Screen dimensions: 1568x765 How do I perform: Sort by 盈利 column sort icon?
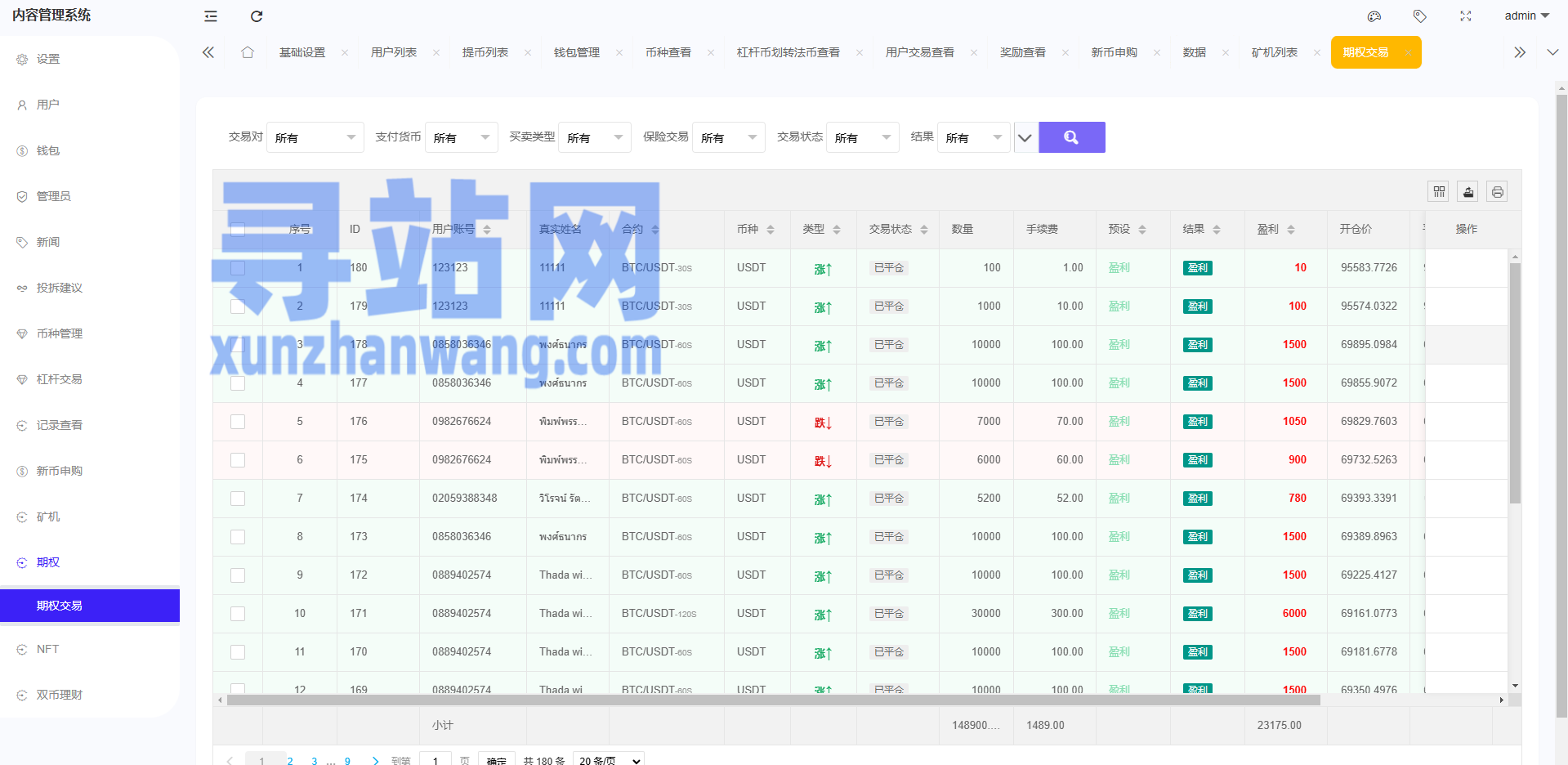1291,230
